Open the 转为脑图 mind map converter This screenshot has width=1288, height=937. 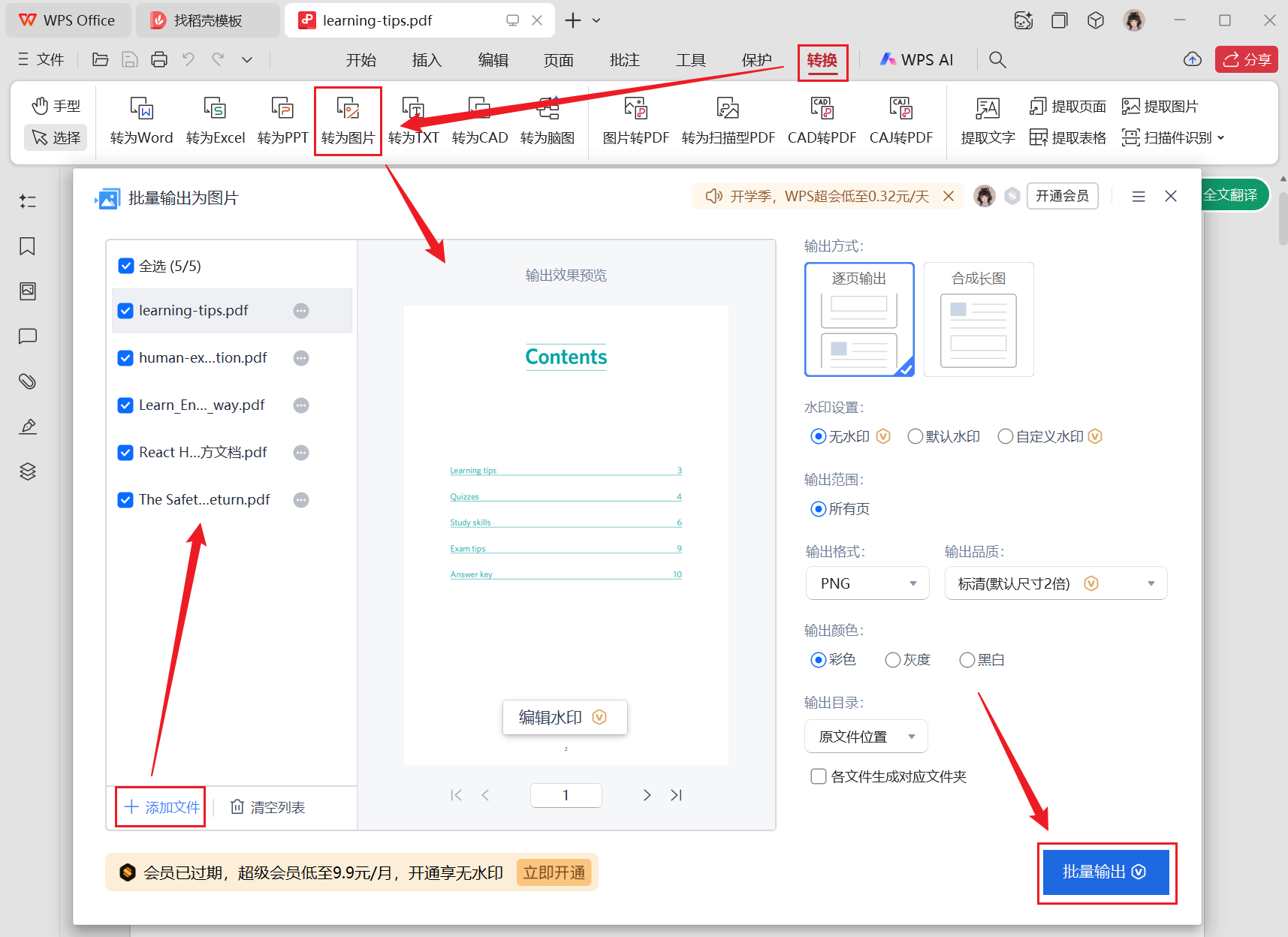[547, 120]
